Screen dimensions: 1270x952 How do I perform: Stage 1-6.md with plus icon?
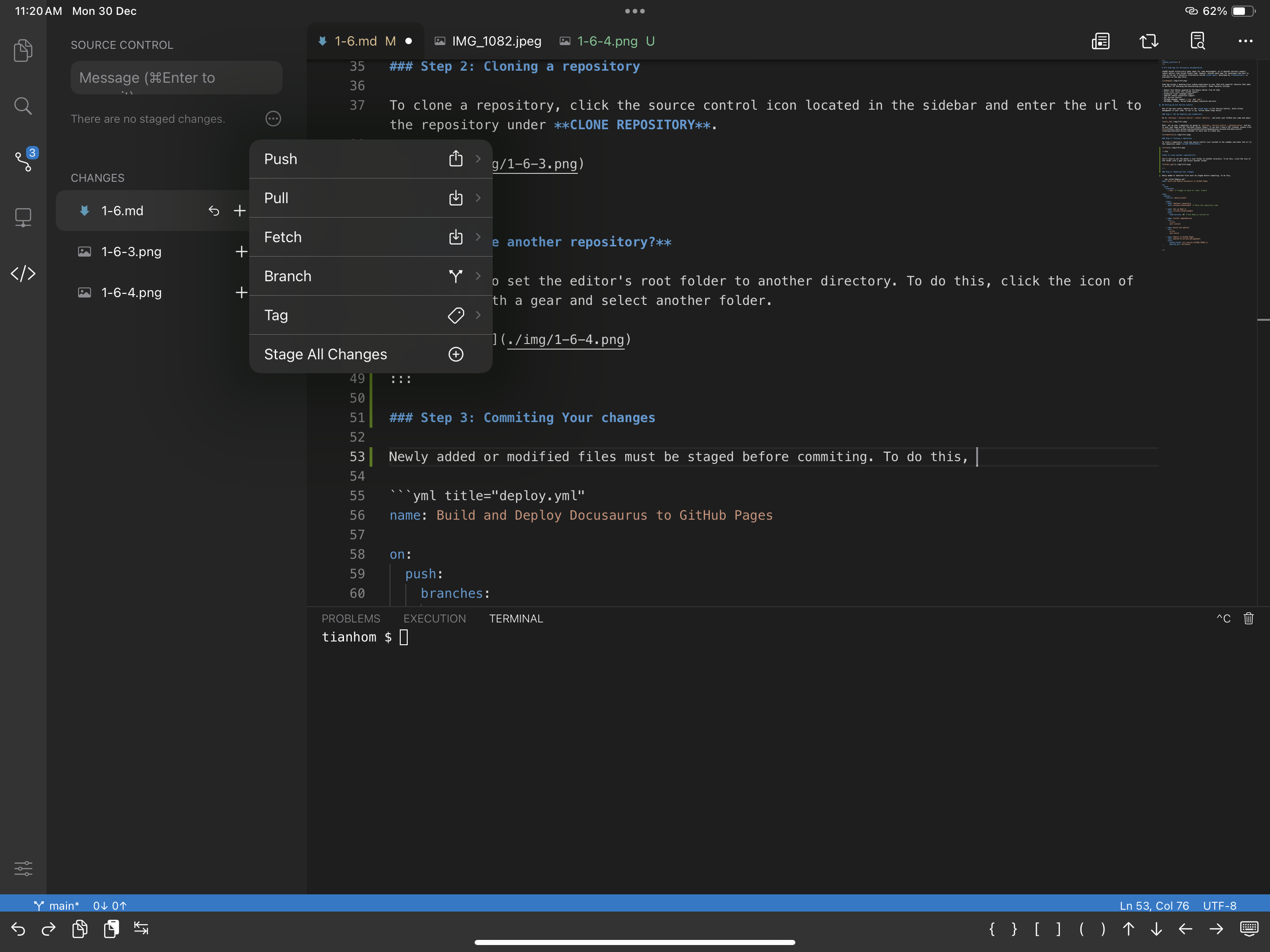click(239, 211)
